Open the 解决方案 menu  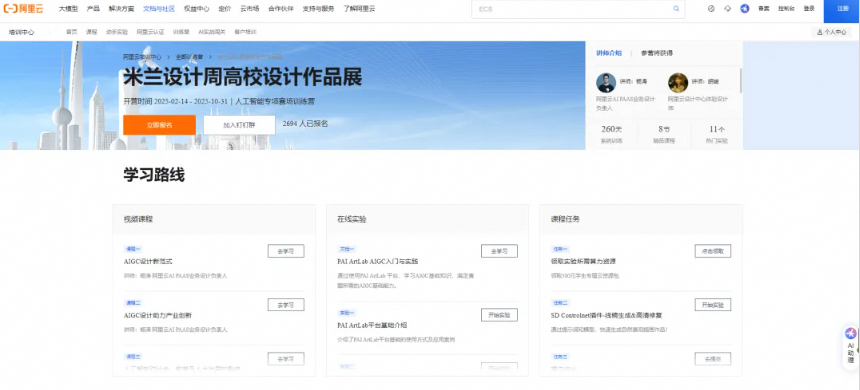pyautogui.click(x=121, y=9)
